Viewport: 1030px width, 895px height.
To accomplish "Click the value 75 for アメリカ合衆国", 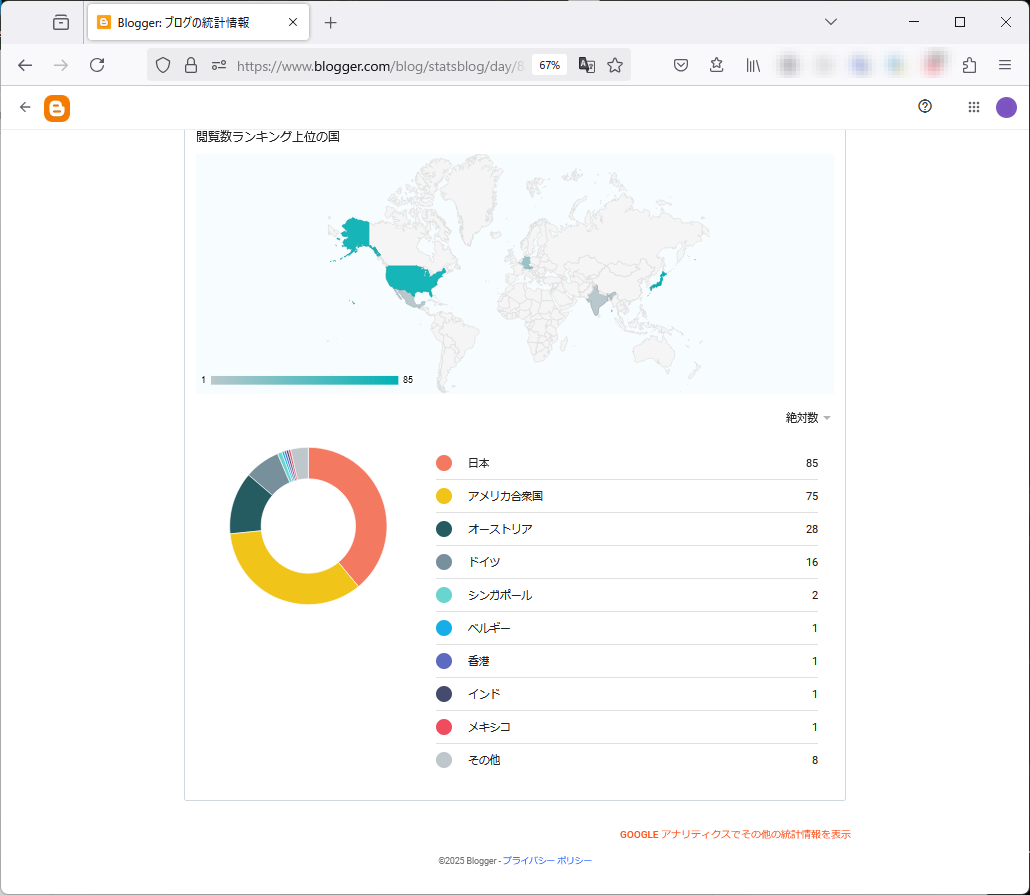I will point(812,496).
